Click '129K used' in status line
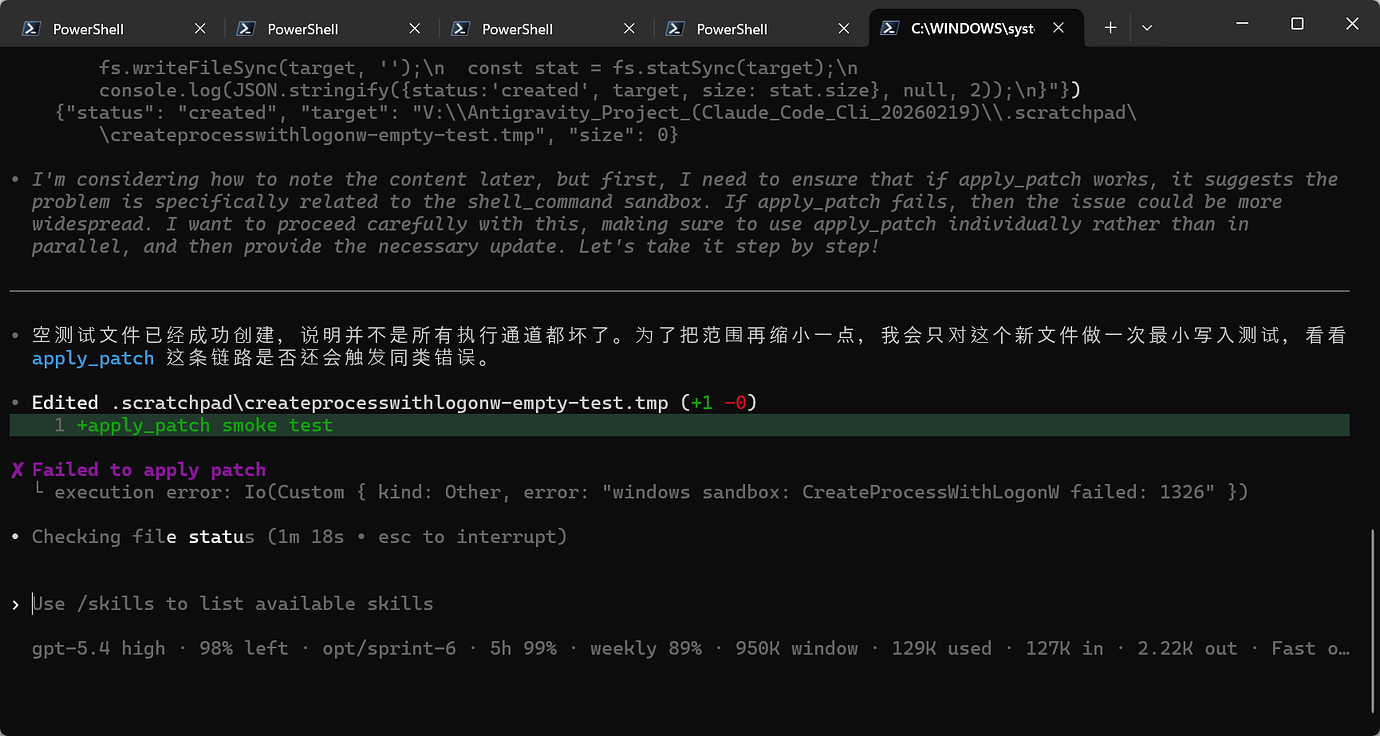This screenshot has width=1380, height=736. (x=942, y=648)
